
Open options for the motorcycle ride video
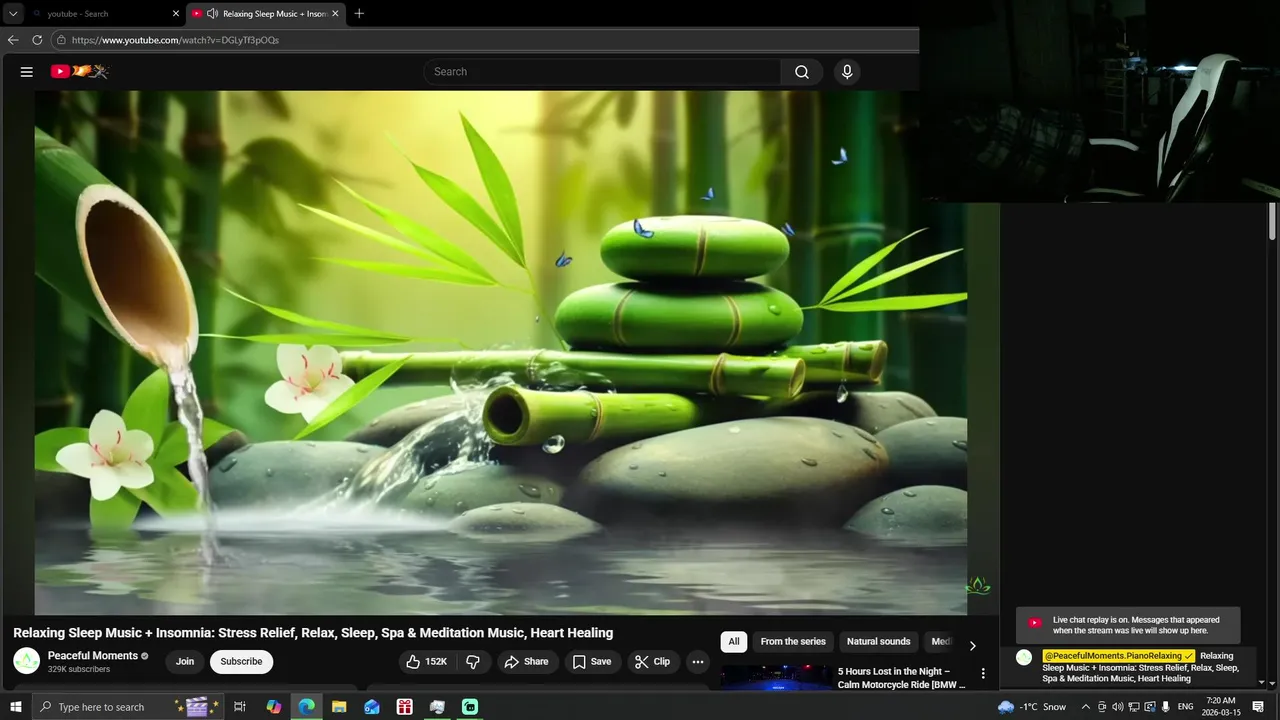[983, 674]
